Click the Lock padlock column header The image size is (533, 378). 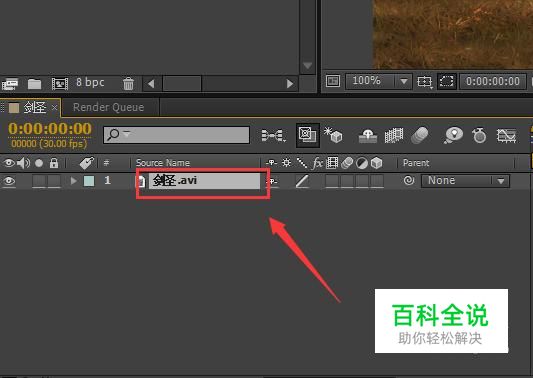pyautogui.click(x=54, y=163)
